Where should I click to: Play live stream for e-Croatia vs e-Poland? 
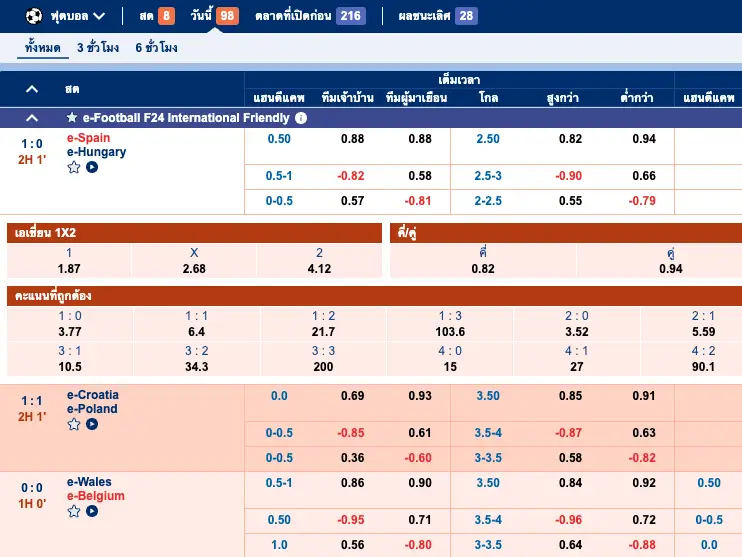point(92,424)
